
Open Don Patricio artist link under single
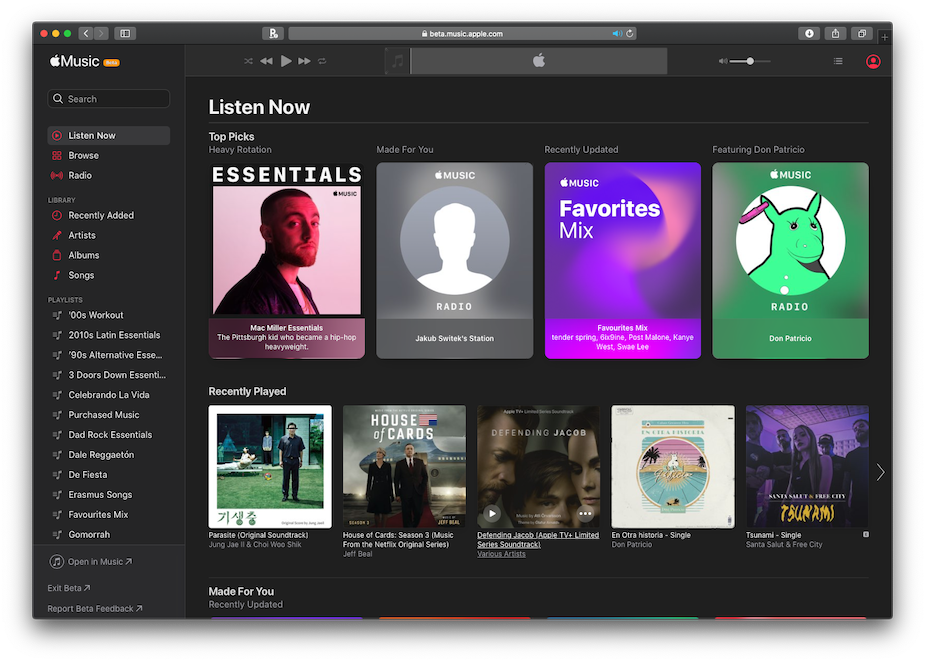632,545
